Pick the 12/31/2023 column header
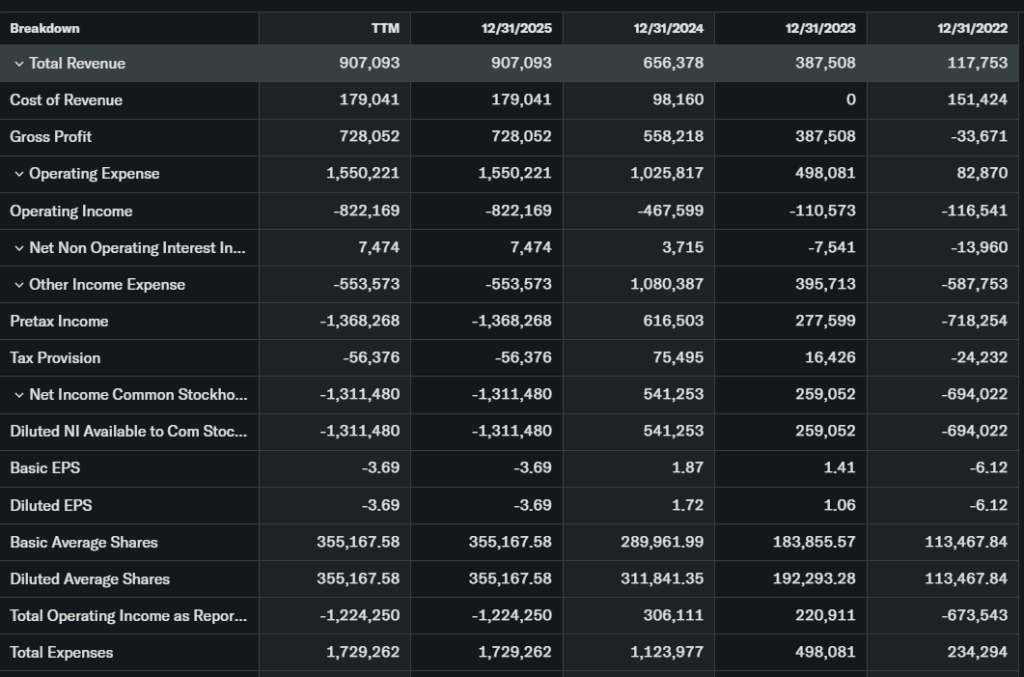Image resolution: width=1024 pixels, height=677 pixels. [x=820, y=28]
